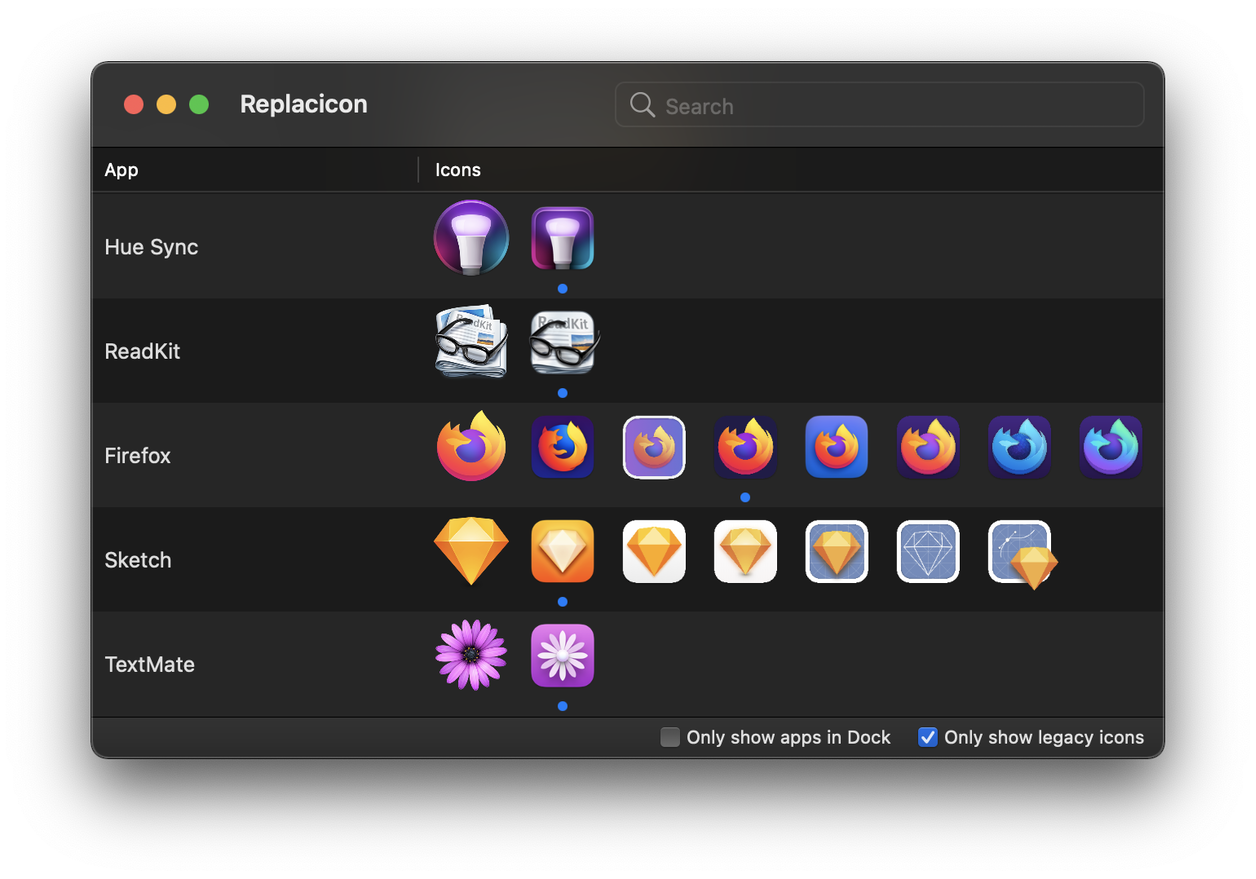Viewport: 1256px width, 879px height.
Task: Choose the flat orange diamond on white Sketch icon
Action: pyautogui.click(x=654, y=551)
